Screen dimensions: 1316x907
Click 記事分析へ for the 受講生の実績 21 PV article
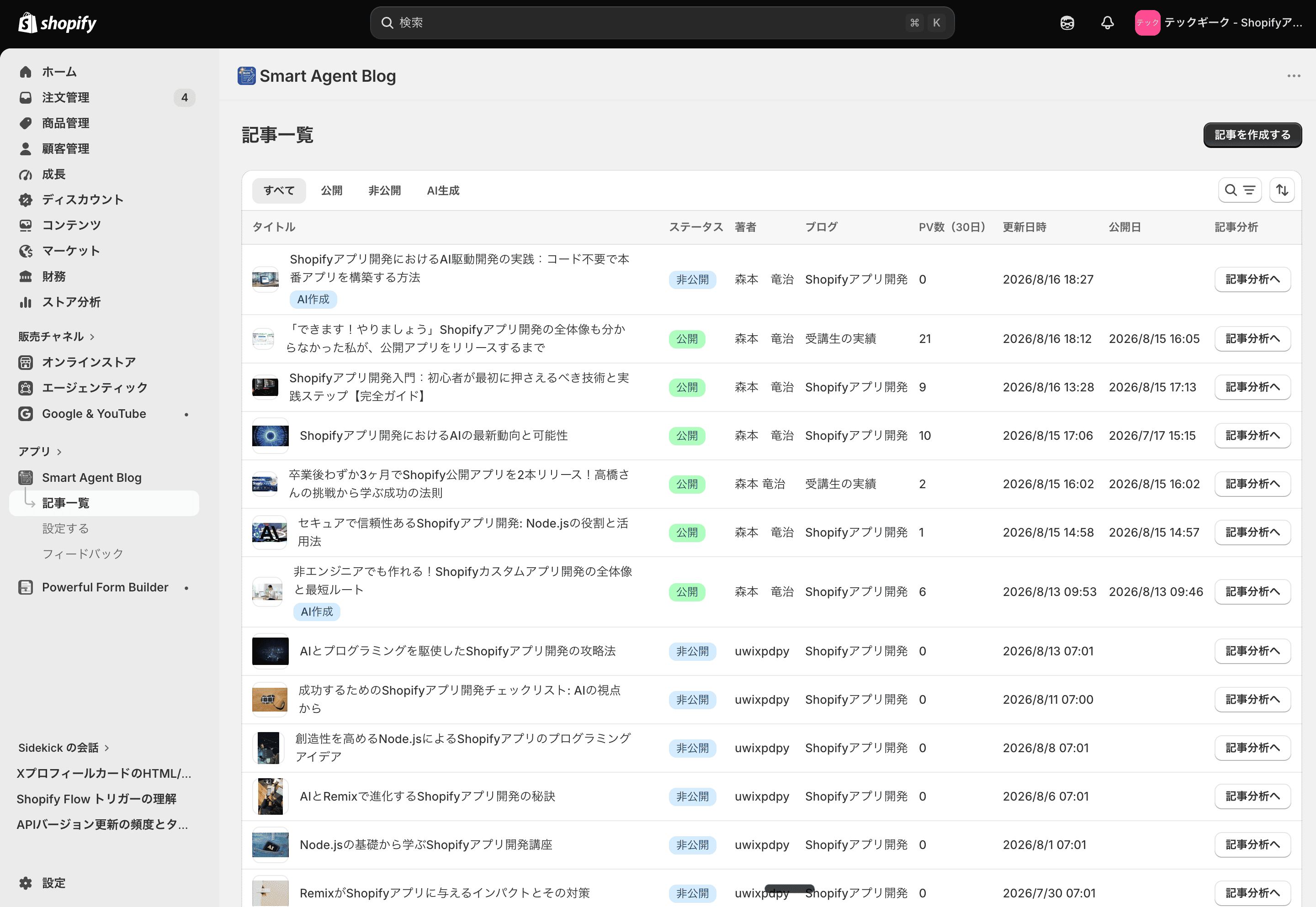point(1252,339)
